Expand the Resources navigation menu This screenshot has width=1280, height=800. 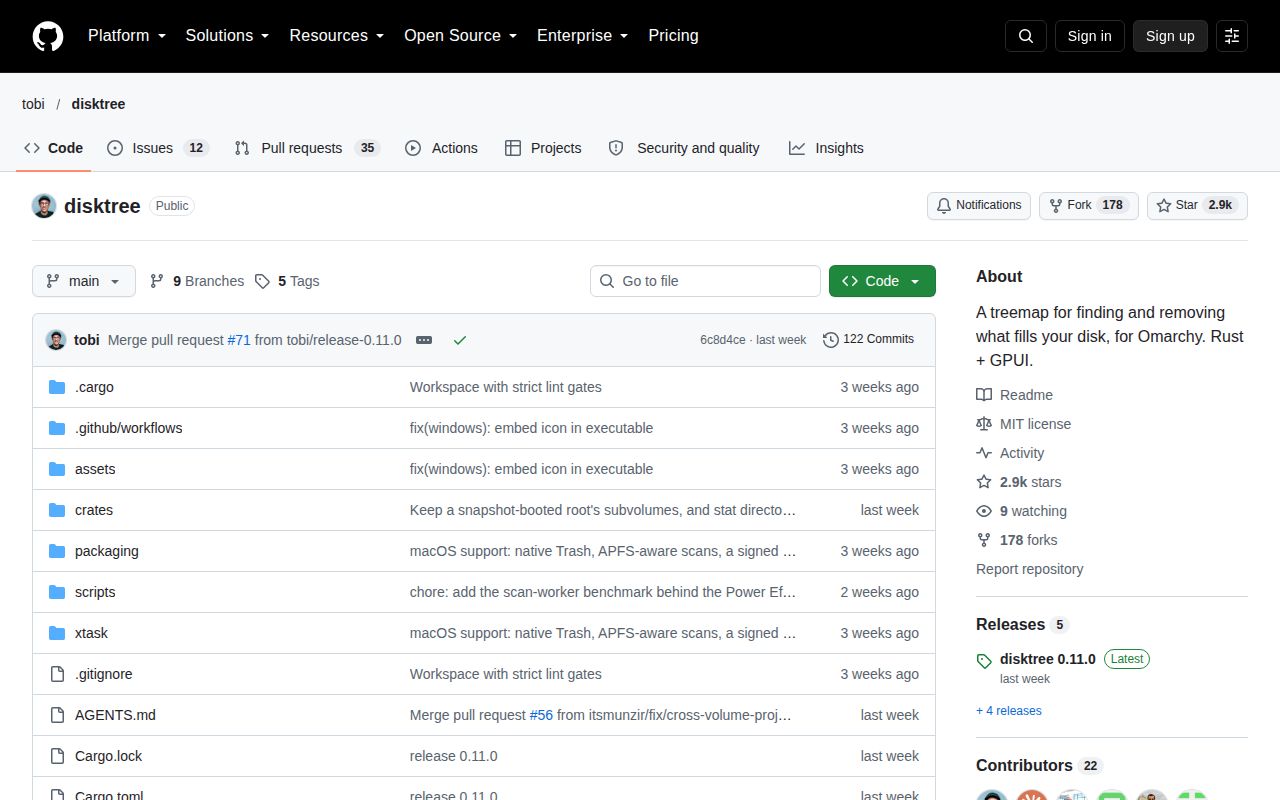click(337, 36)
